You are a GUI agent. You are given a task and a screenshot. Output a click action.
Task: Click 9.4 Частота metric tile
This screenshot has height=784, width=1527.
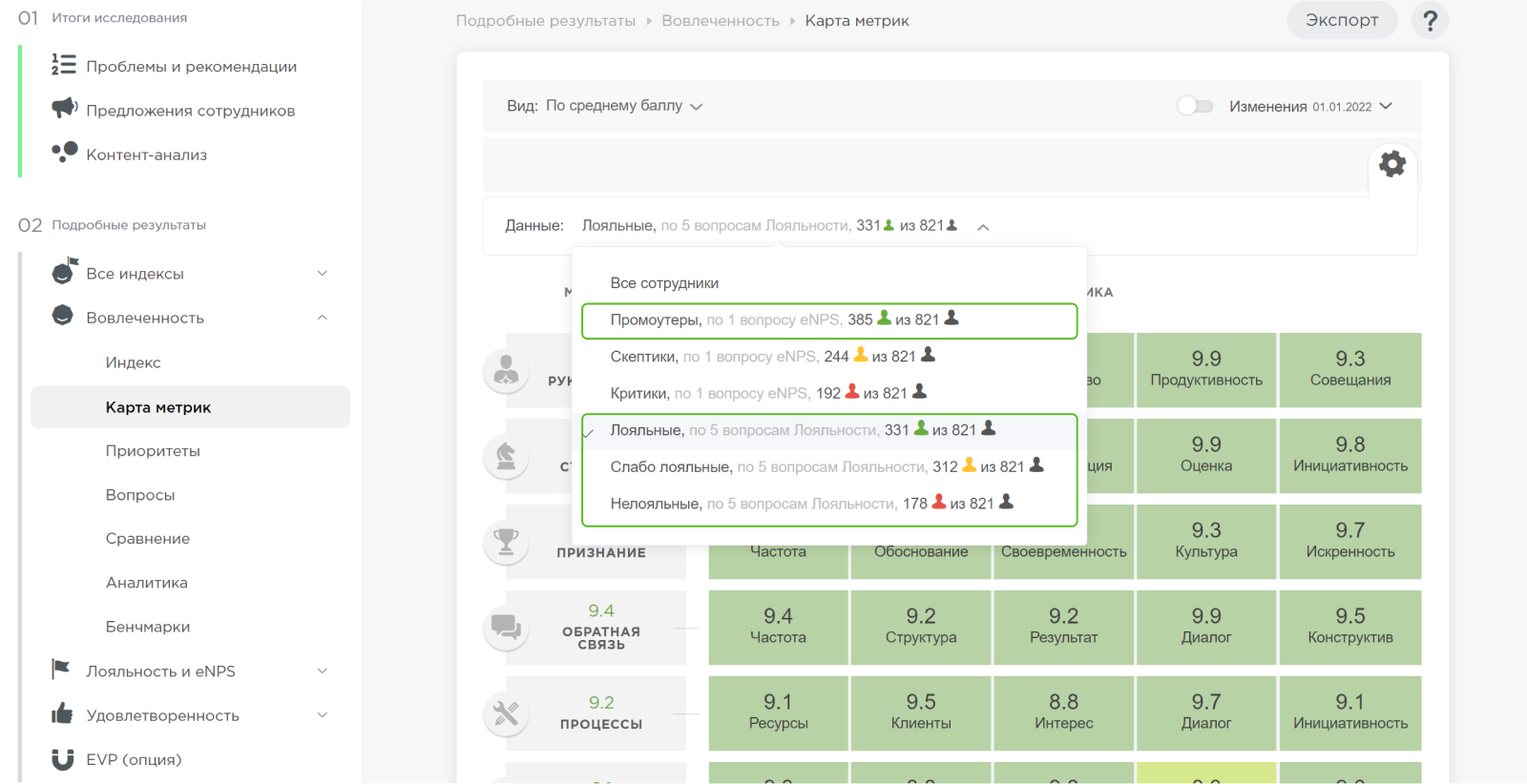[778, 628]
